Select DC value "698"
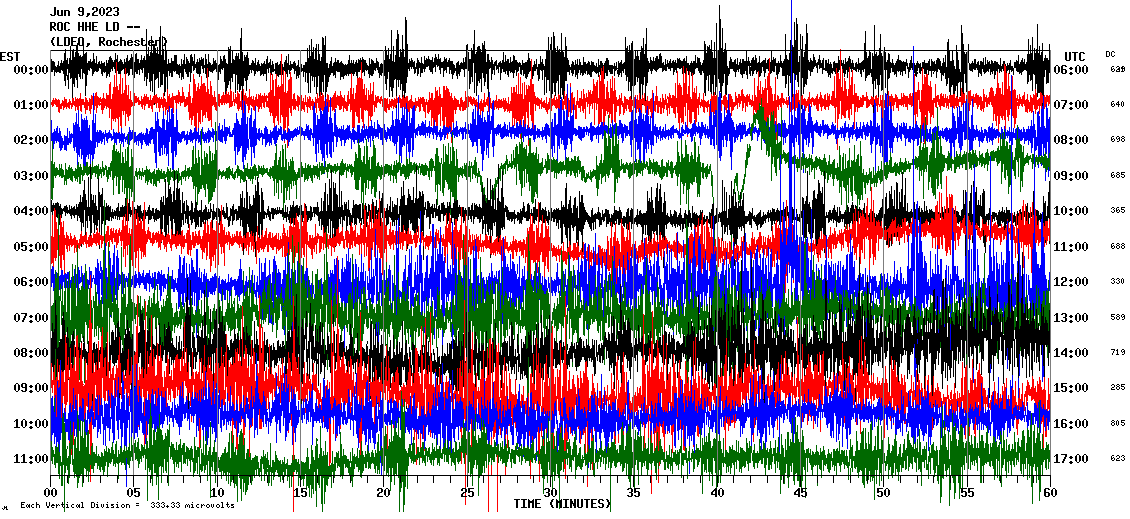 [1118, 139]
